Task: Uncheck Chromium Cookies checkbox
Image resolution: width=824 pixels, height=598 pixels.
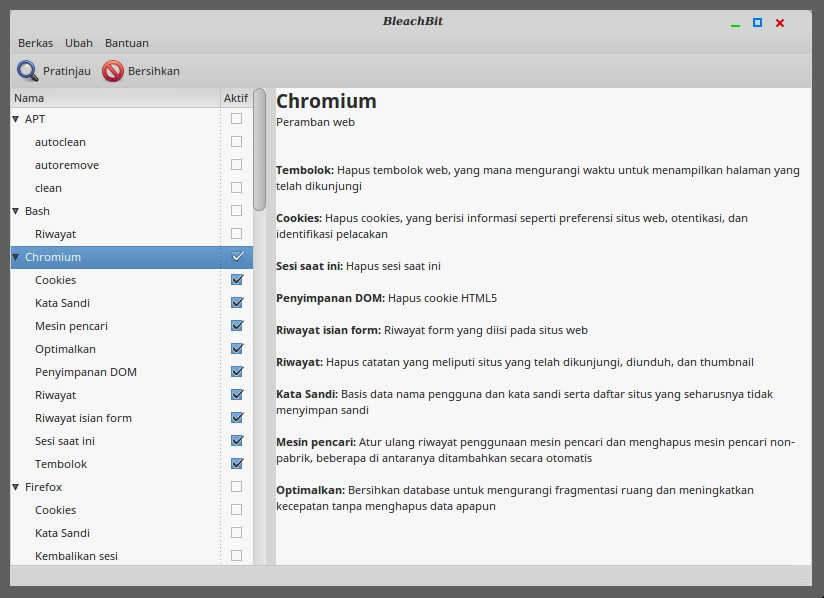Action: click(x=238, y=280)
